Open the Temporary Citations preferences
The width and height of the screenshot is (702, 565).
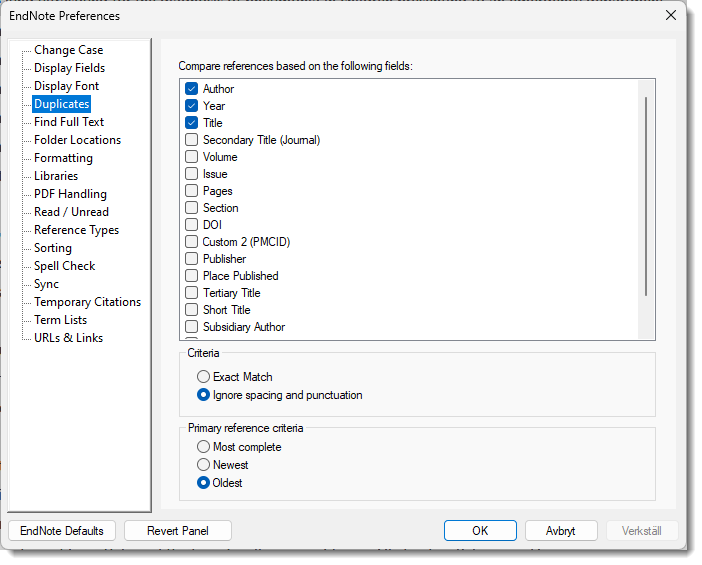coord(87,302)
